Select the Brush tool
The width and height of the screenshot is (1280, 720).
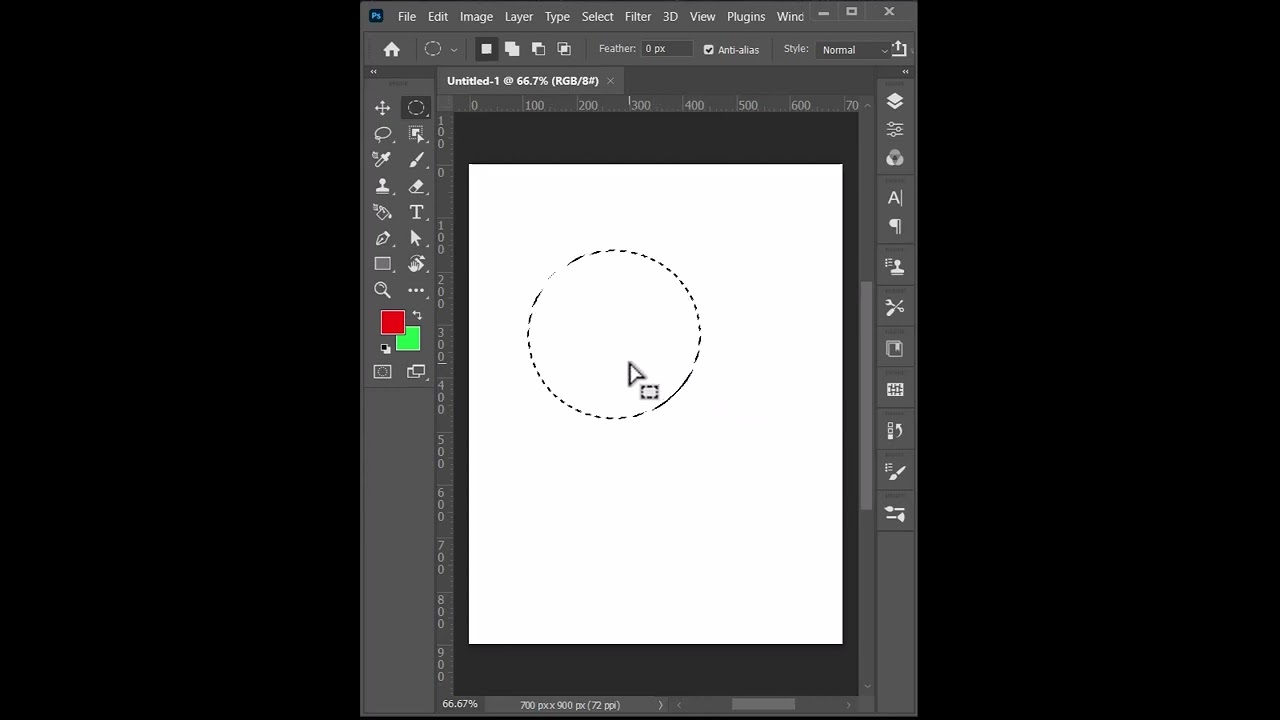[416, 160]
